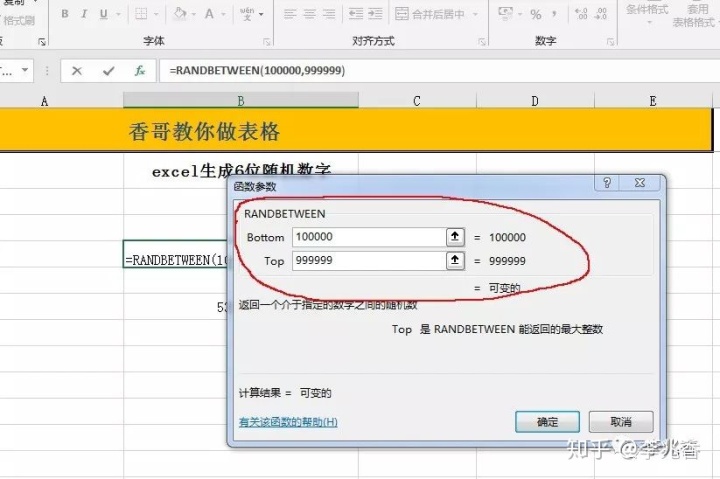Screen dimensions: 720x479
Task: Close the 函数参数 dialog
Action: pos(640,183)
